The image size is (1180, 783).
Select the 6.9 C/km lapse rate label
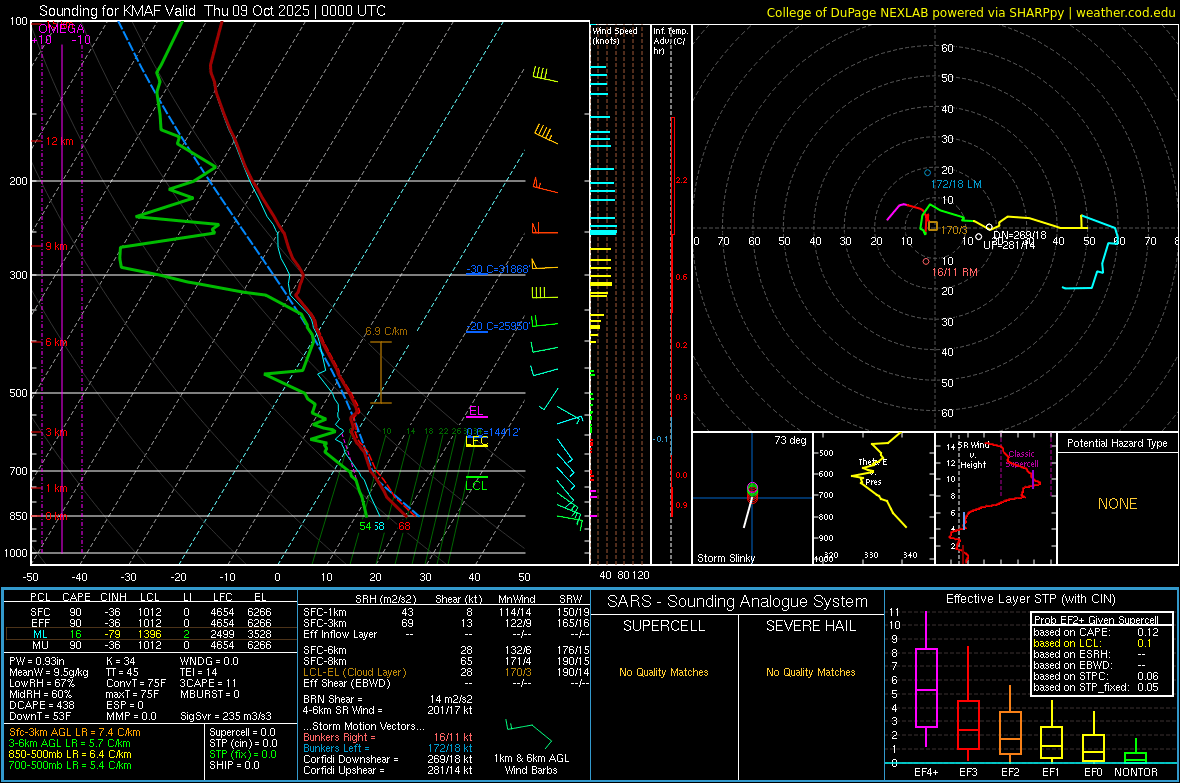(x=386, y=331)
